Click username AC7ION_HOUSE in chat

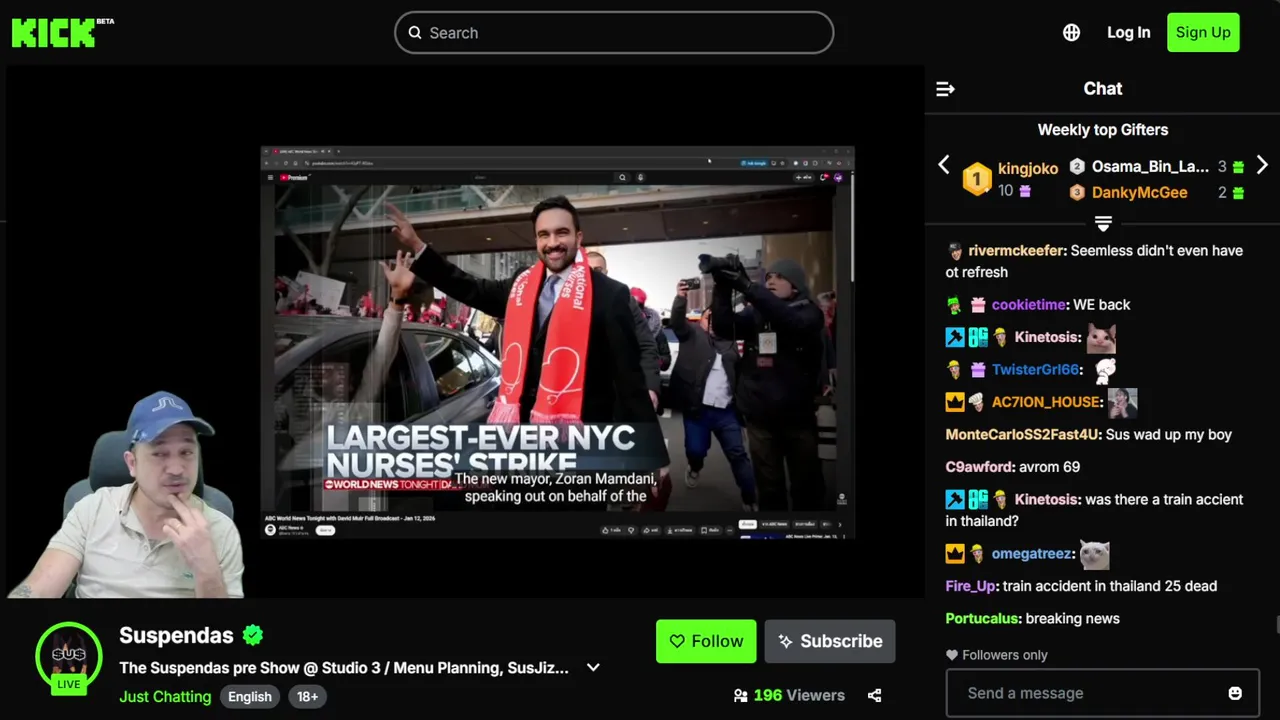1046,402
